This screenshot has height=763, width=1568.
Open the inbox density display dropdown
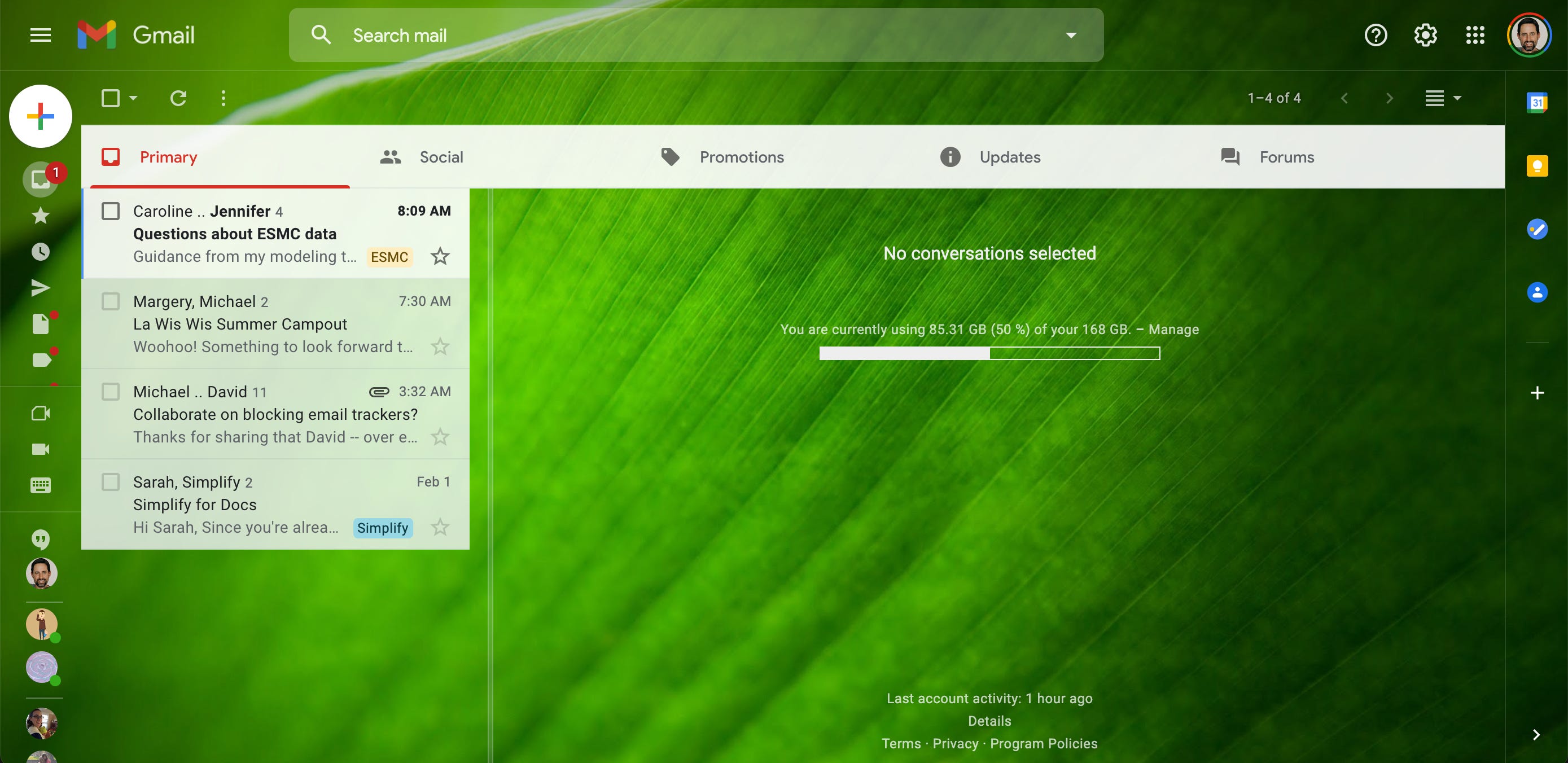pyautogui.click(x=1441, y=98)
